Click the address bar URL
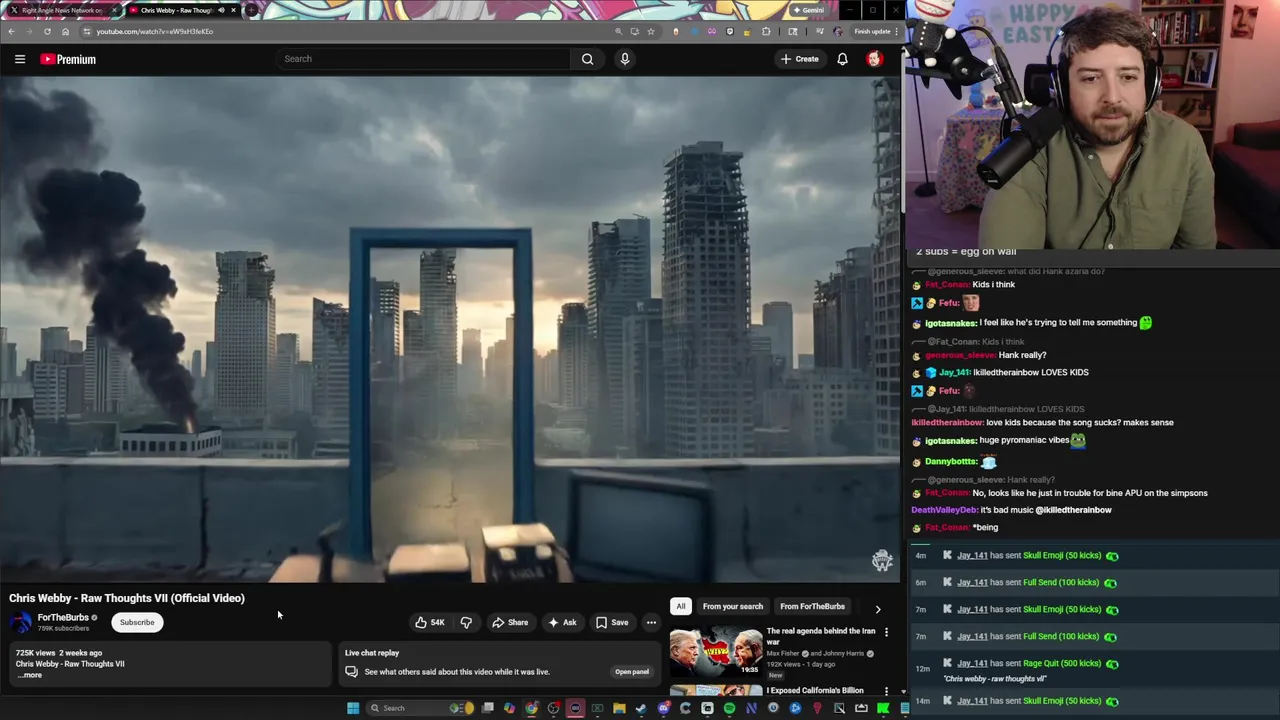 click(x=155, y=31)
